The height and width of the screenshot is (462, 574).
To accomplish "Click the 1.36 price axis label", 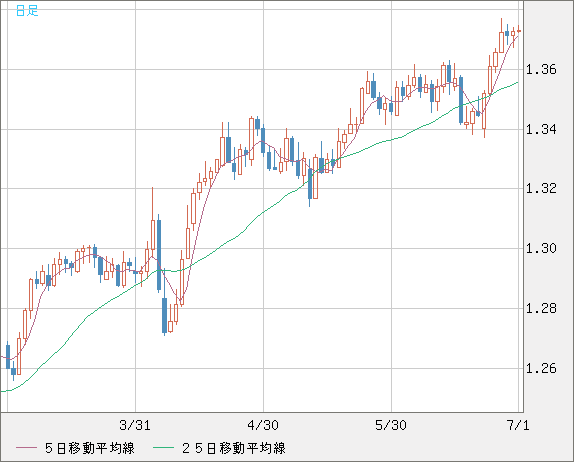I will (x=541, y=69).
